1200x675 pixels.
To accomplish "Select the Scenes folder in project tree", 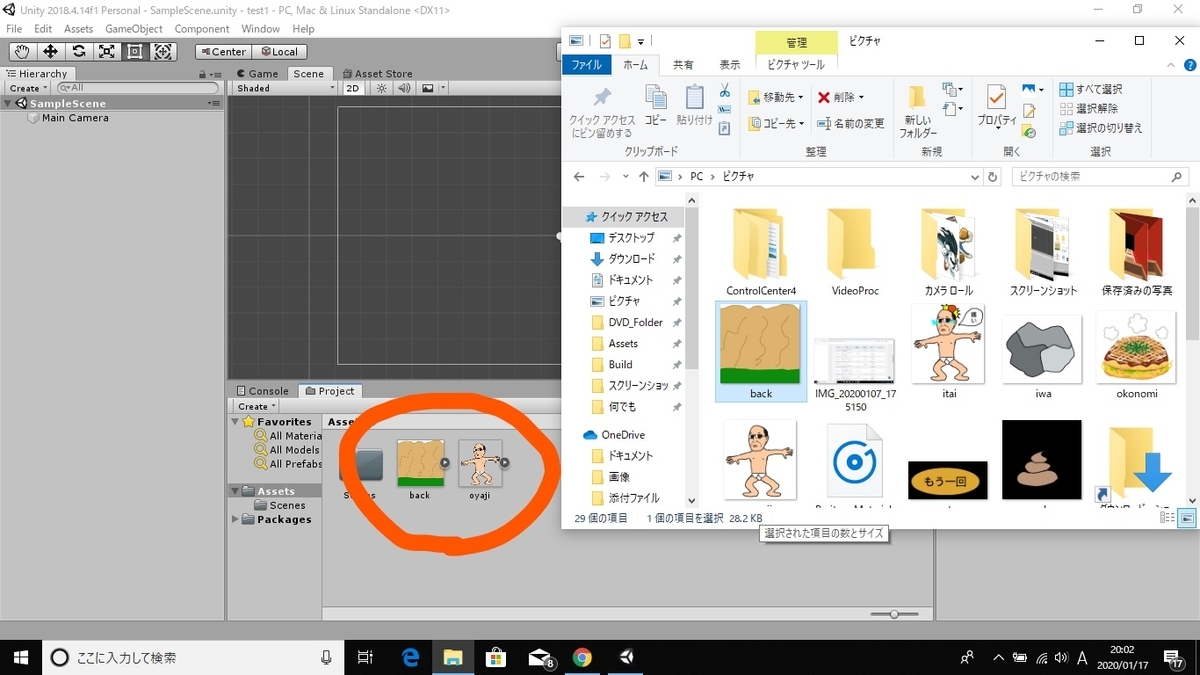I will (x=287, y=505).
